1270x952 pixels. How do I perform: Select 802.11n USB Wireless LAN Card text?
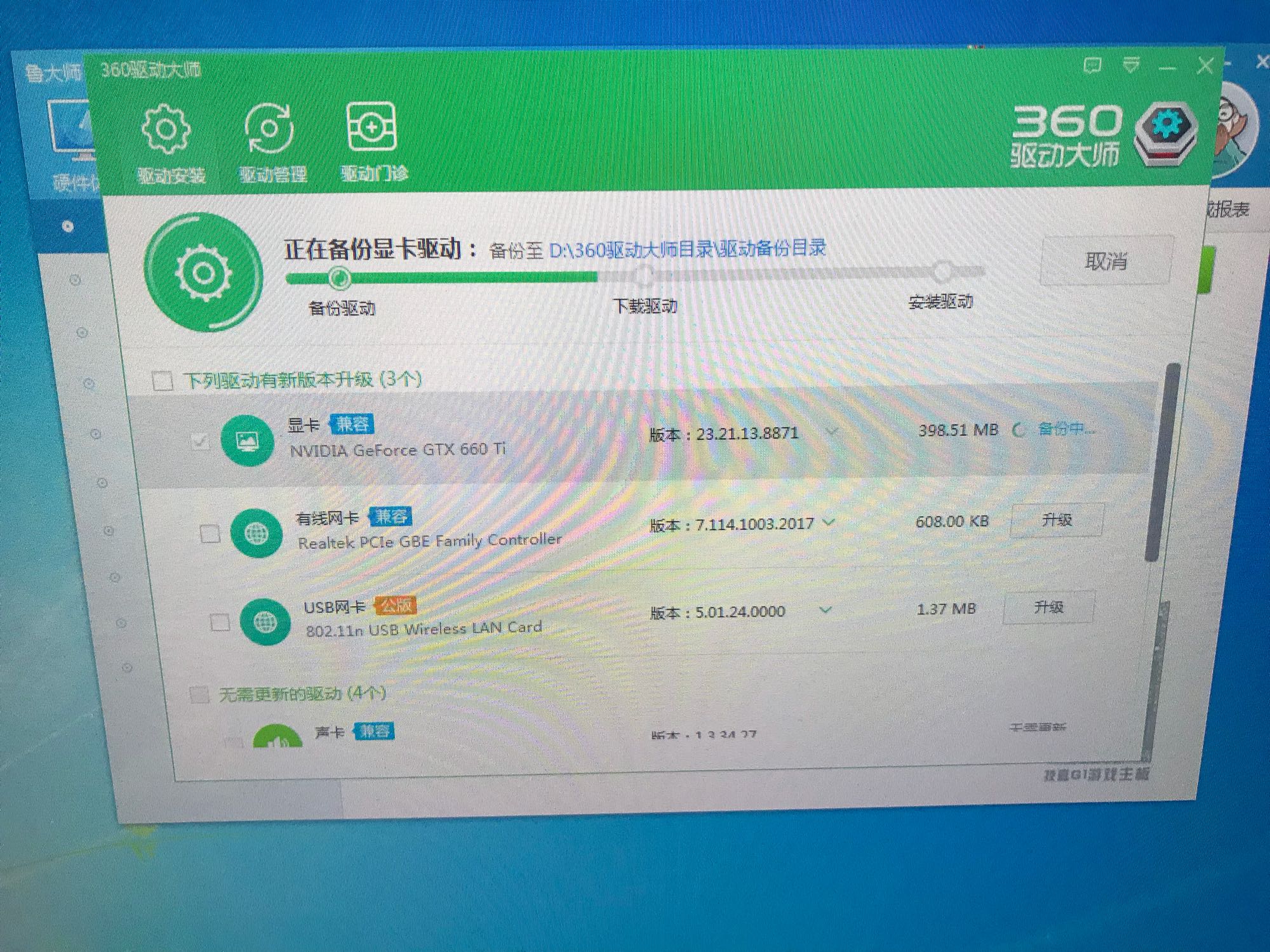click(x=424, y=629)
